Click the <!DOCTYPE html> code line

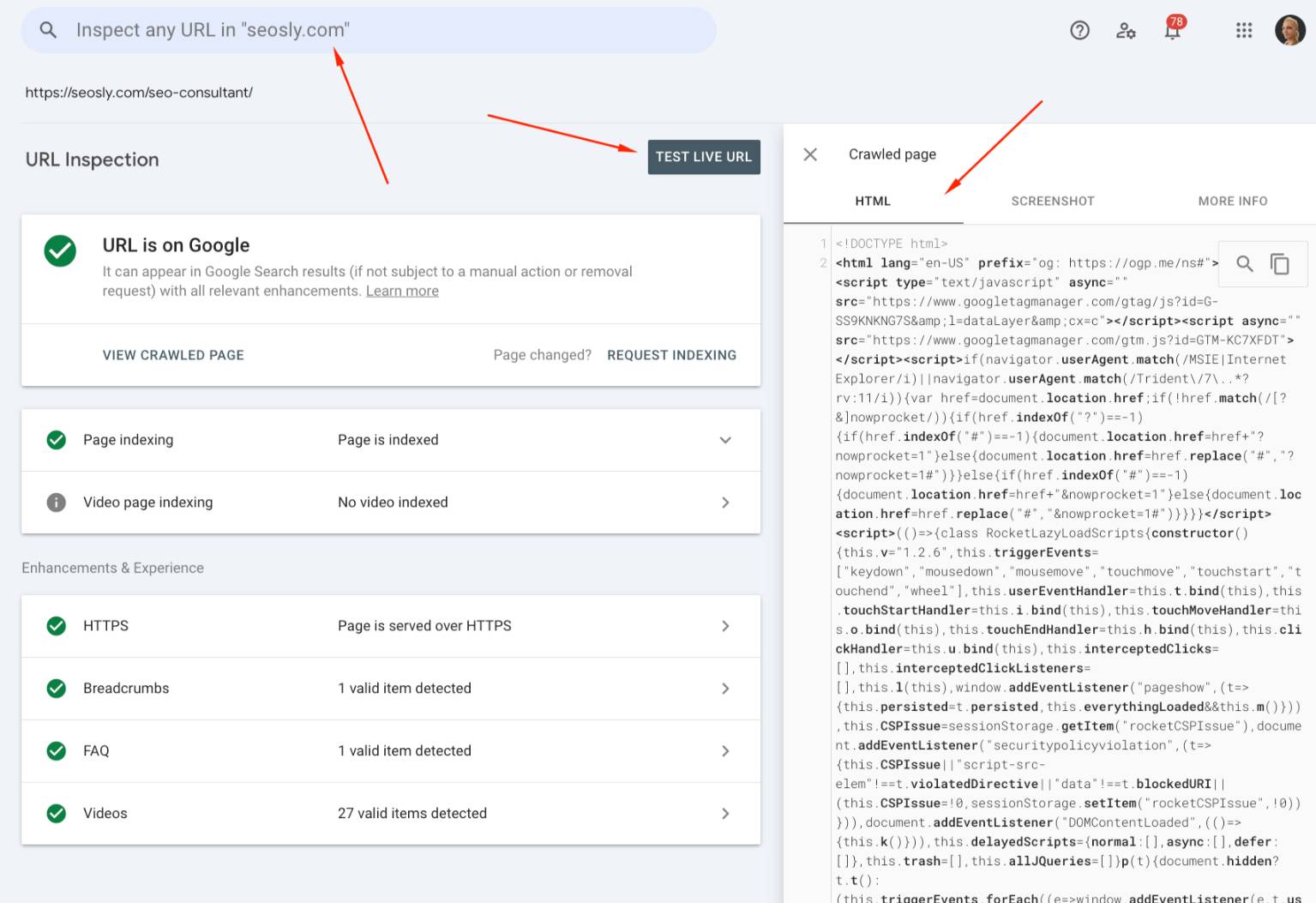[x=892, y=244]
